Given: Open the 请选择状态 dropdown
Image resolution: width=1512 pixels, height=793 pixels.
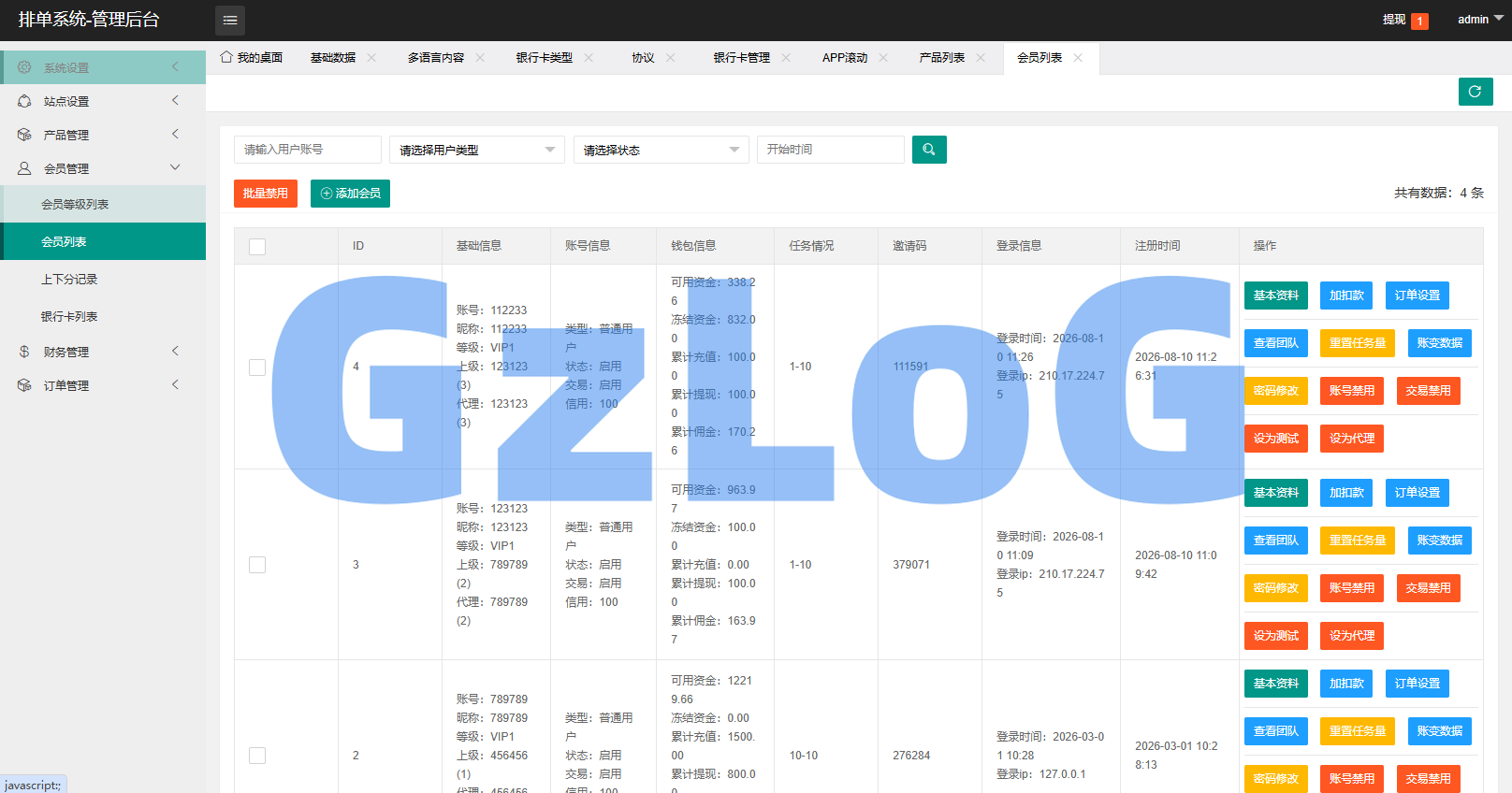Looking at the screenshot, I should pyautogui.click(x=661, y=150).
